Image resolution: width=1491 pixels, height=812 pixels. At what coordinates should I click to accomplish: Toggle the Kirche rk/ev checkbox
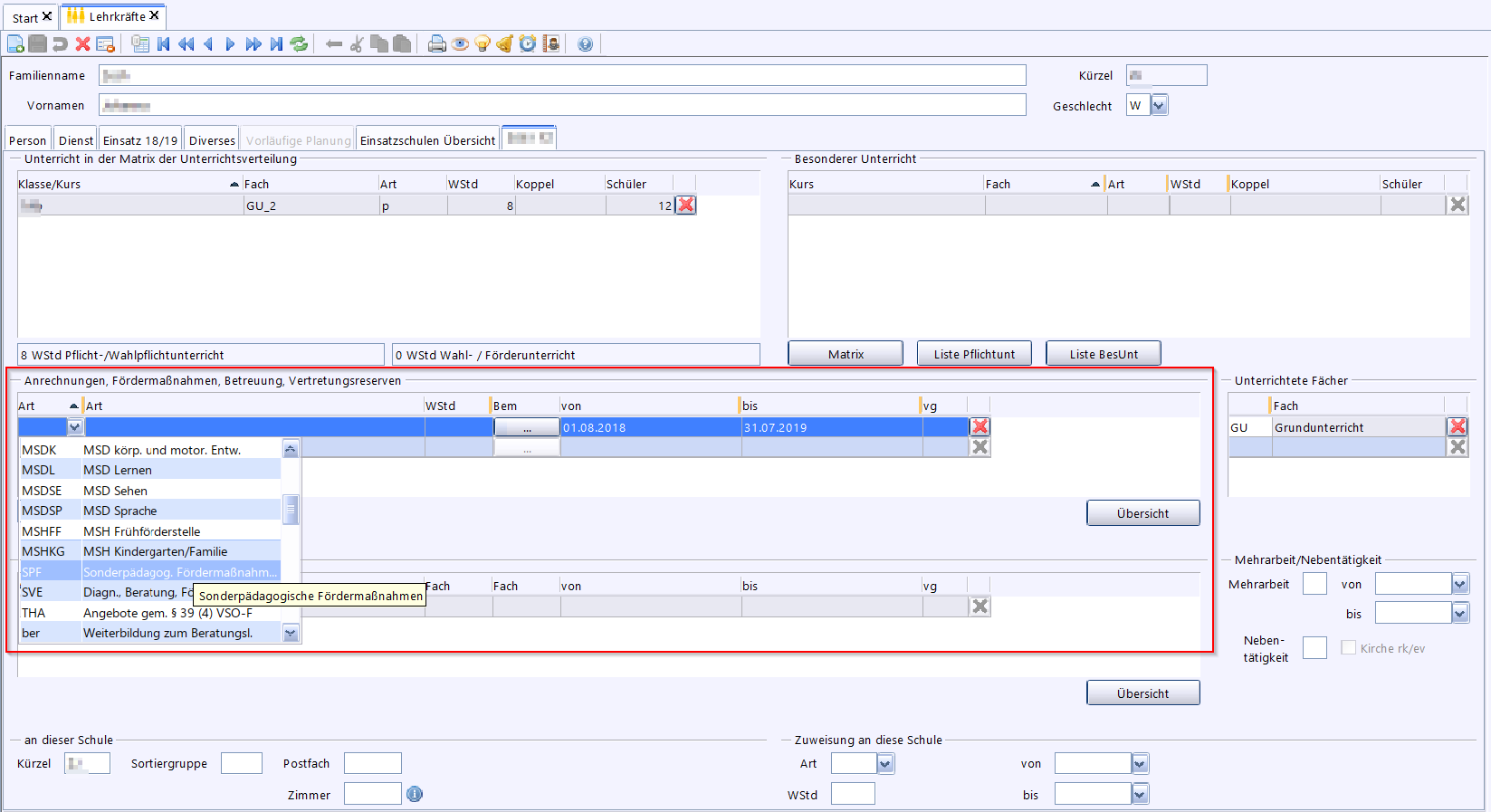click(x=1349, y=648)
